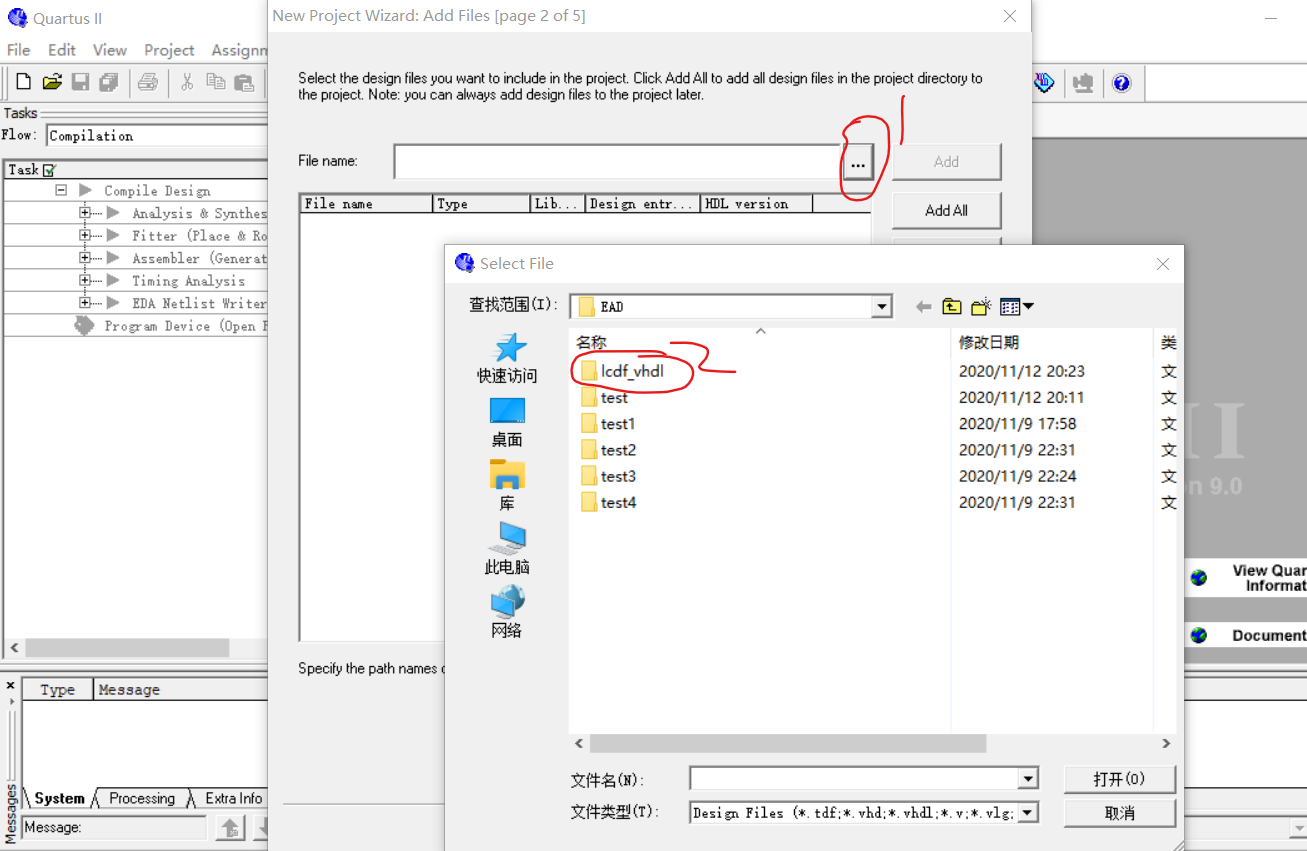This screenshot has width=1307, height=851.
Task: Click the Add All button
Action: point(946,210)
